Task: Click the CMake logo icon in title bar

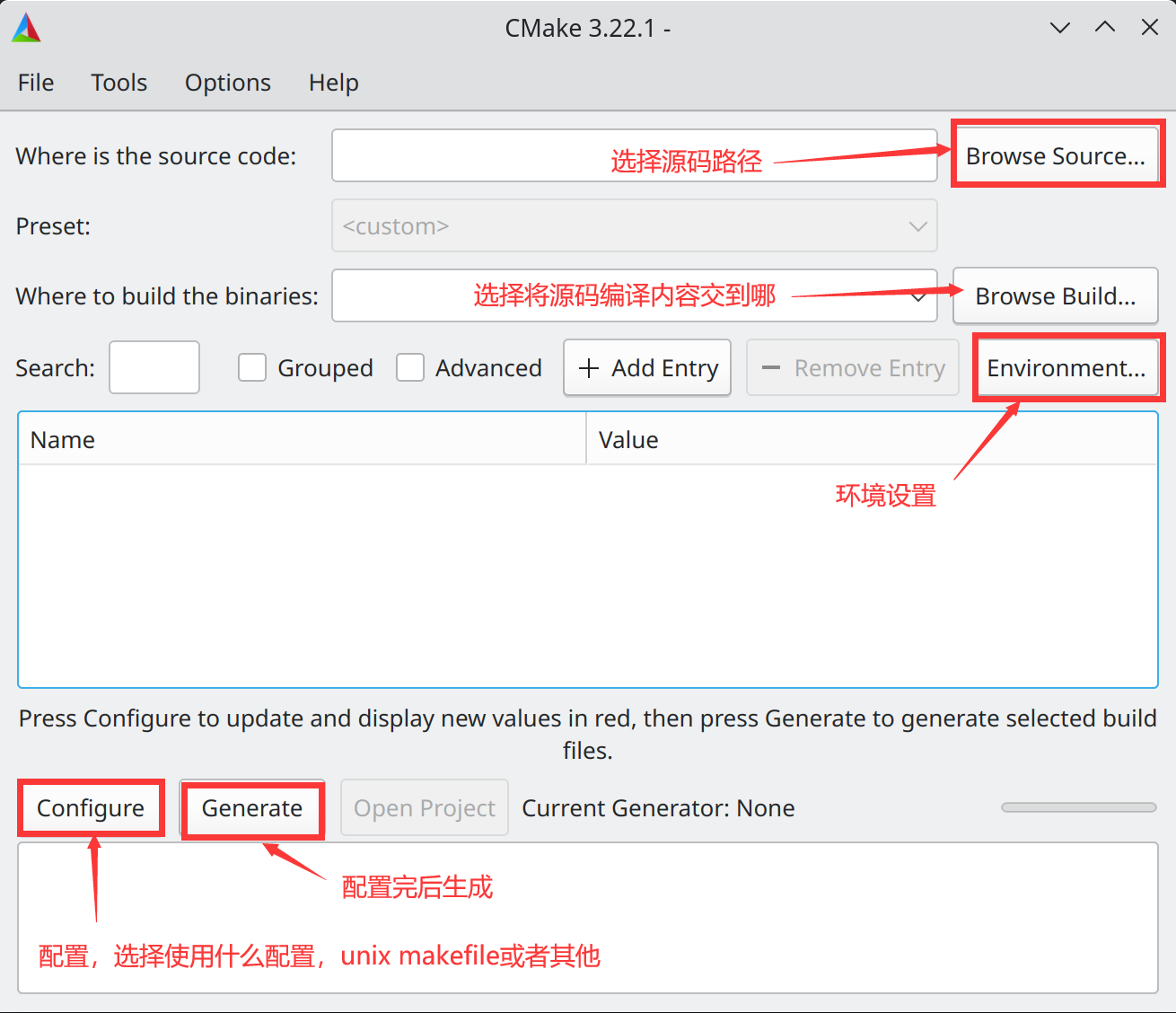Action: tap(26, 28)
